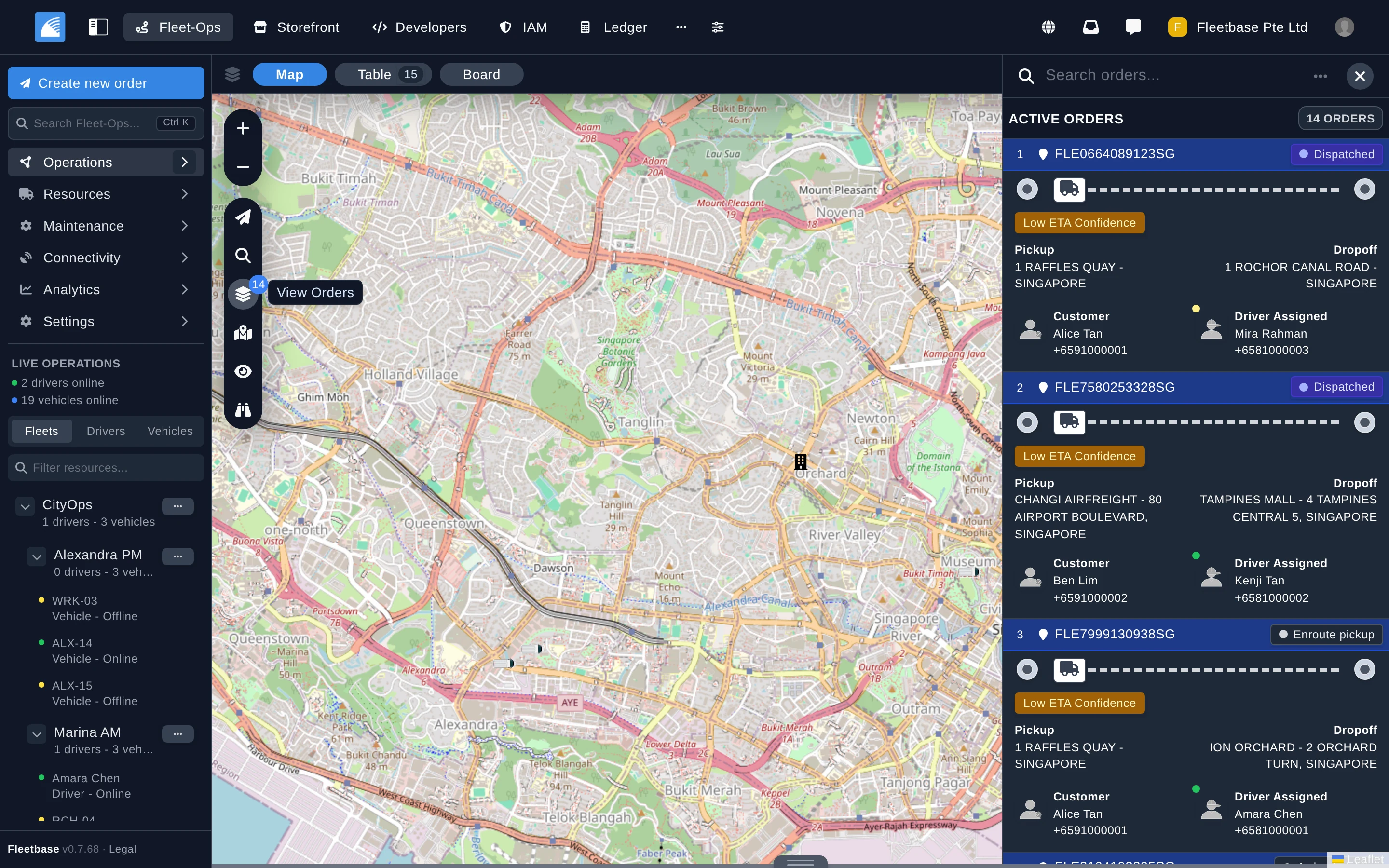The width and height of the screenshot is (1389, 868).
Task: Click the Legal link
Action: pos(122,849)
